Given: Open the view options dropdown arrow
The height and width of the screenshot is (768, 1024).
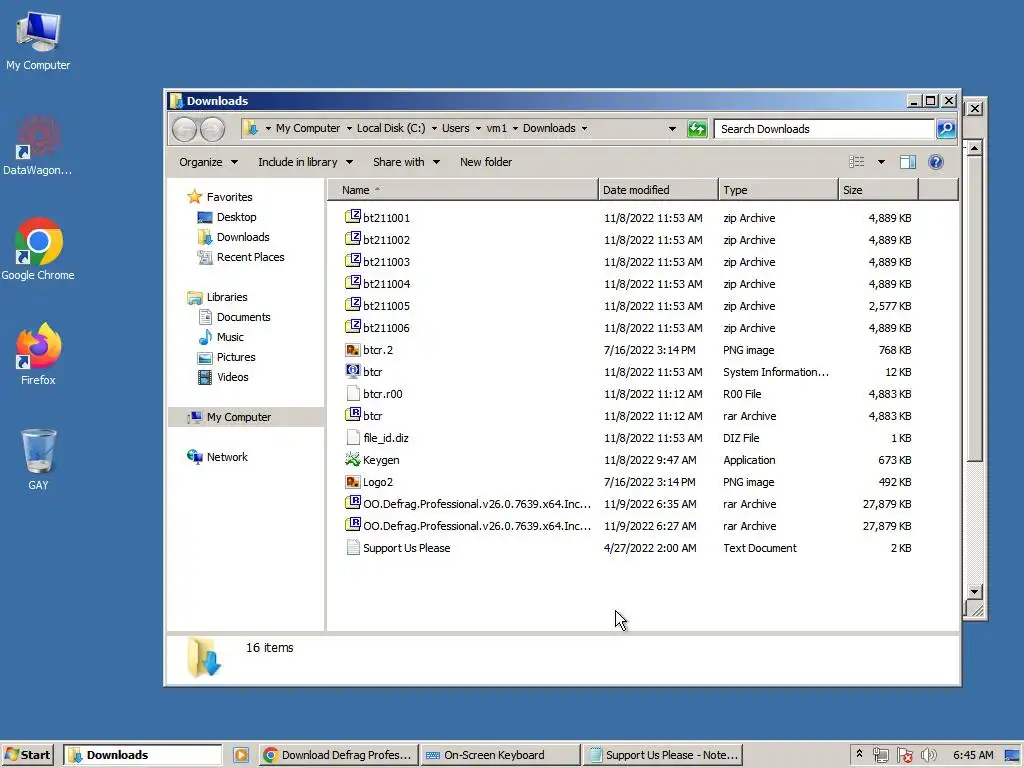Looking at the screenshot, I should [881, 162].
